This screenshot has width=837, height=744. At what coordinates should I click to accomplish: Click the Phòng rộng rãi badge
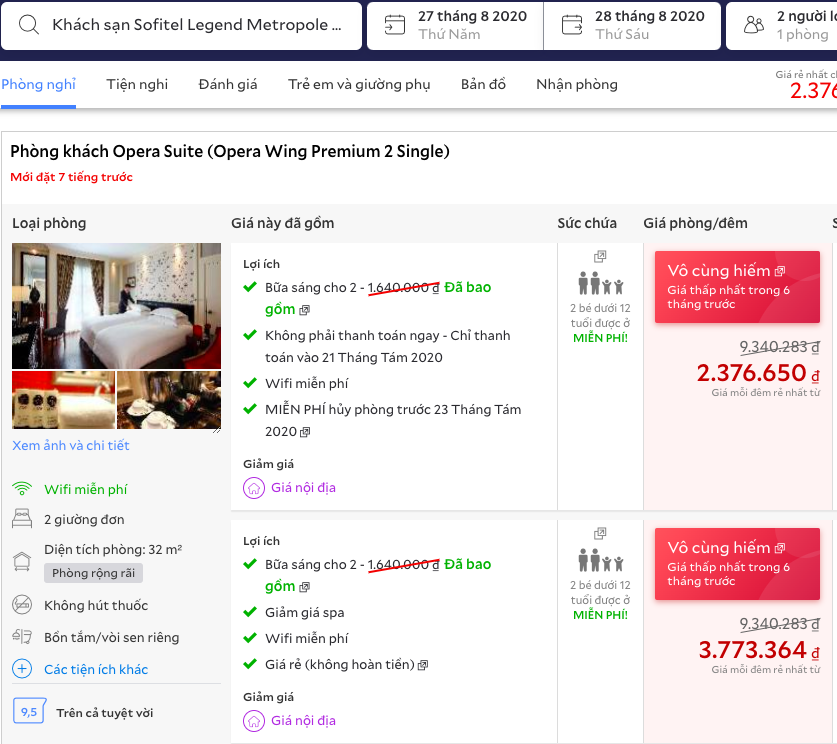click(x=93, y=573)
